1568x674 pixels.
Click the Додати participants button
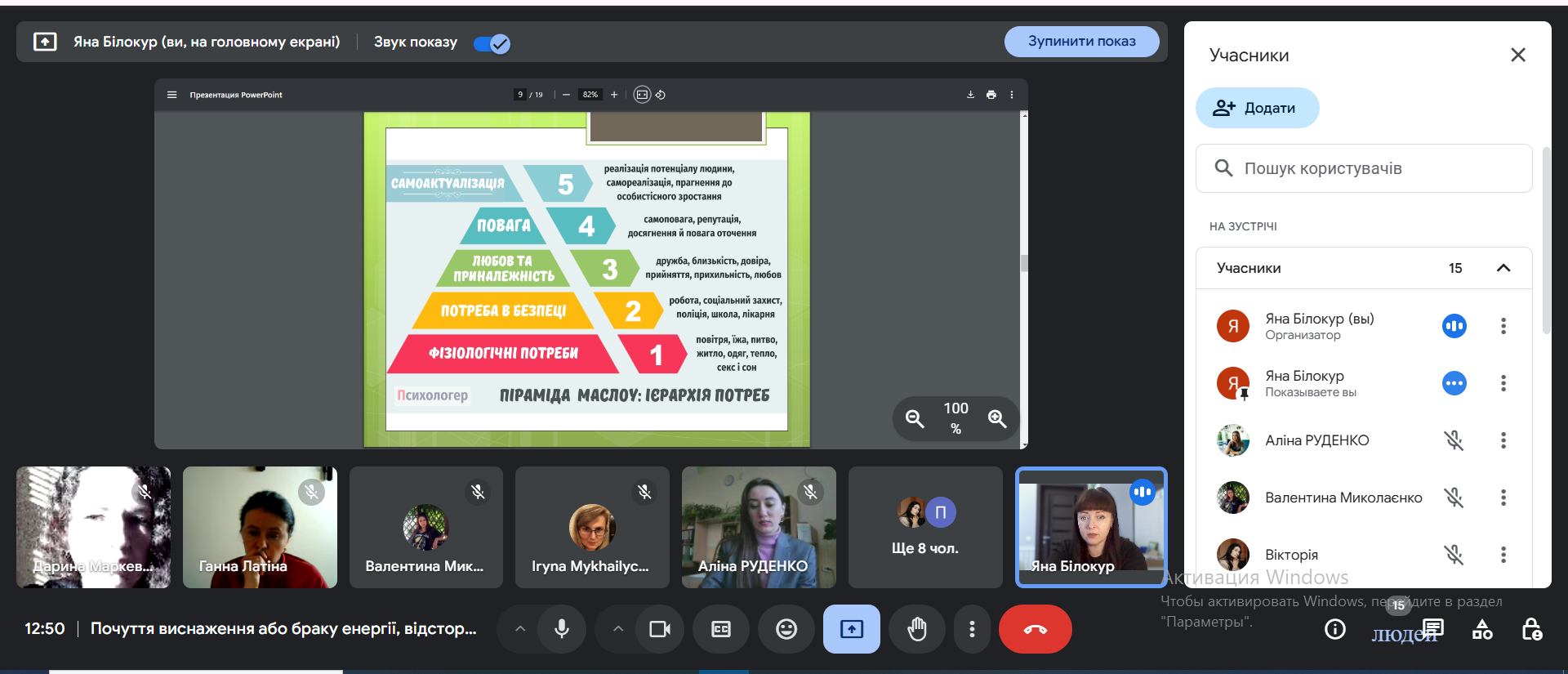[1257, 108]
